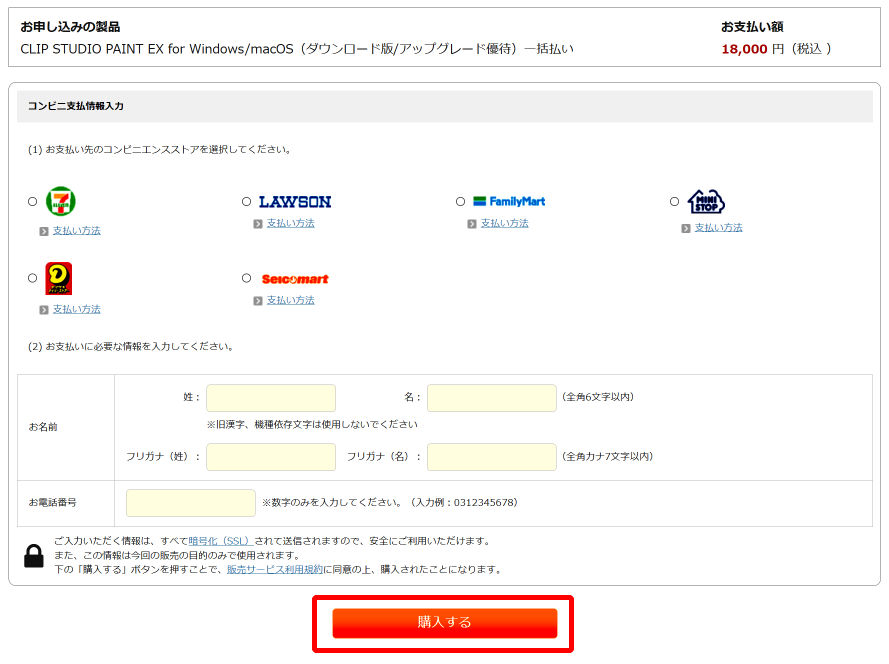
Task: Click the LAWSON store logo
Action: coord(295,202)
